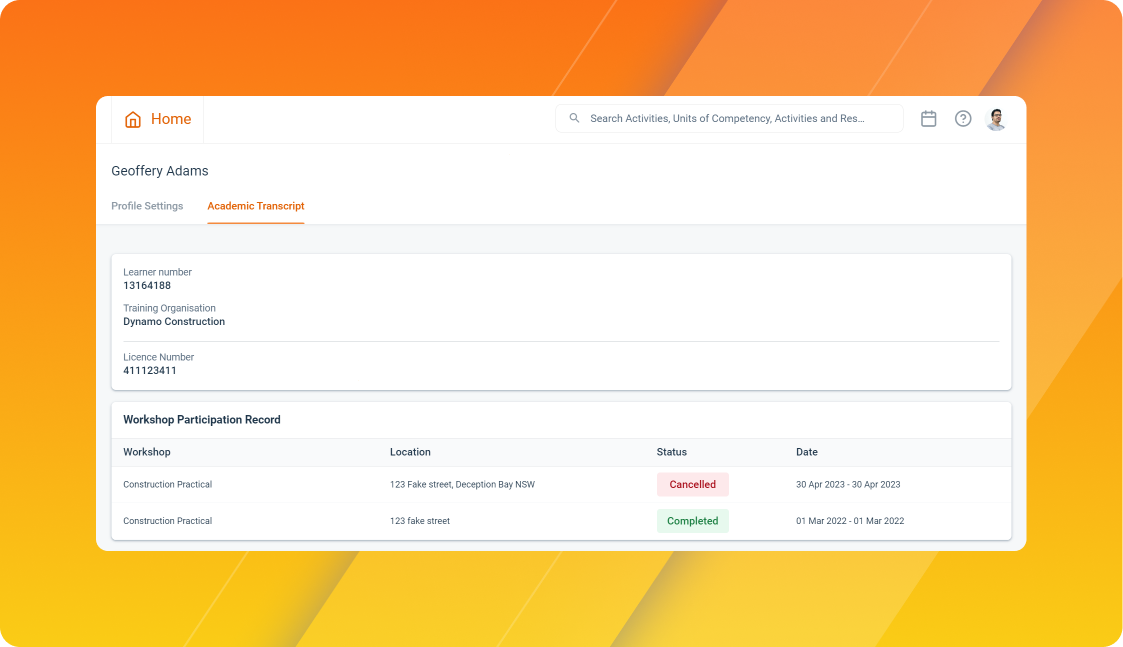The height and width of the screenshot is (647, 1123).
Task: Click the search magnifier icon
Action: (574, 118)
